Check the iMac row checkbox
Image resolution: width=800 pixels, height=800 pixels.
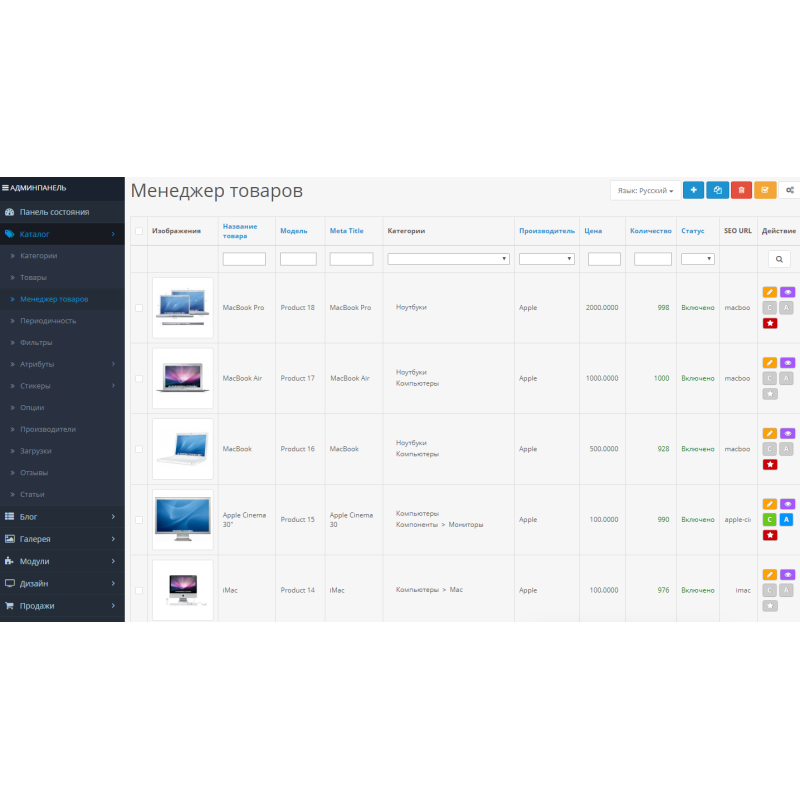pyautogui.click(x=139, y=590)
